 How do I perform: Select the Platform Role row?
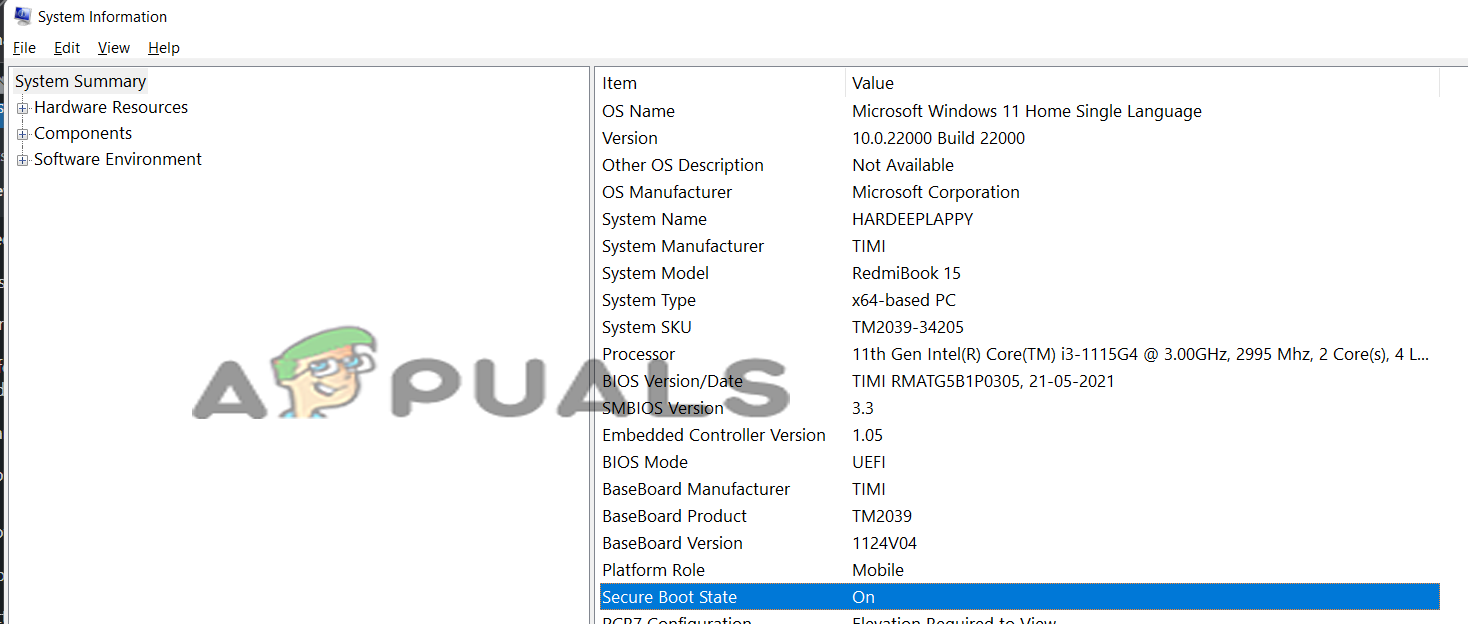[x=1019, y=570]
